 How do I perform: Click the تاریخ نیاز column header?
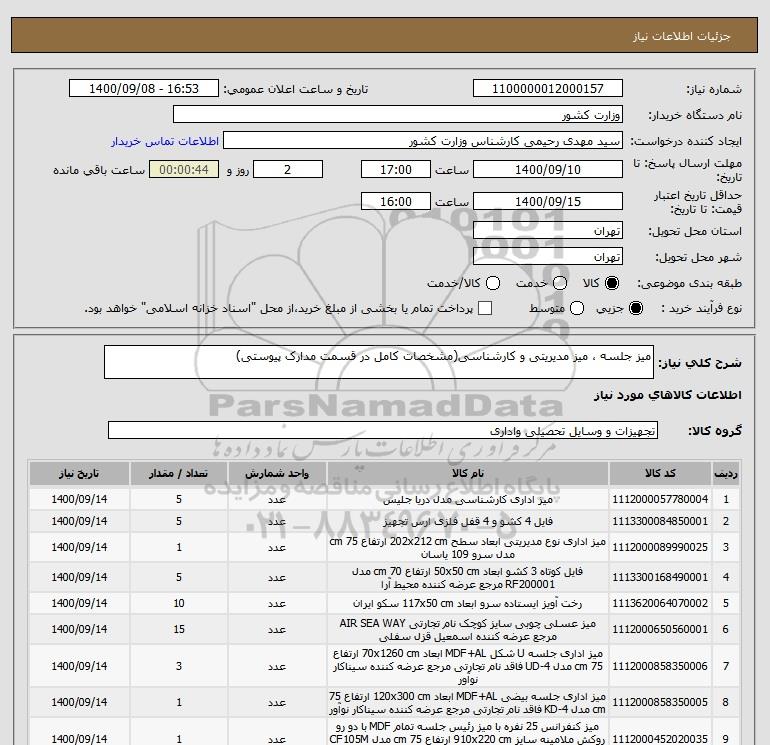(x=79, y=473)
